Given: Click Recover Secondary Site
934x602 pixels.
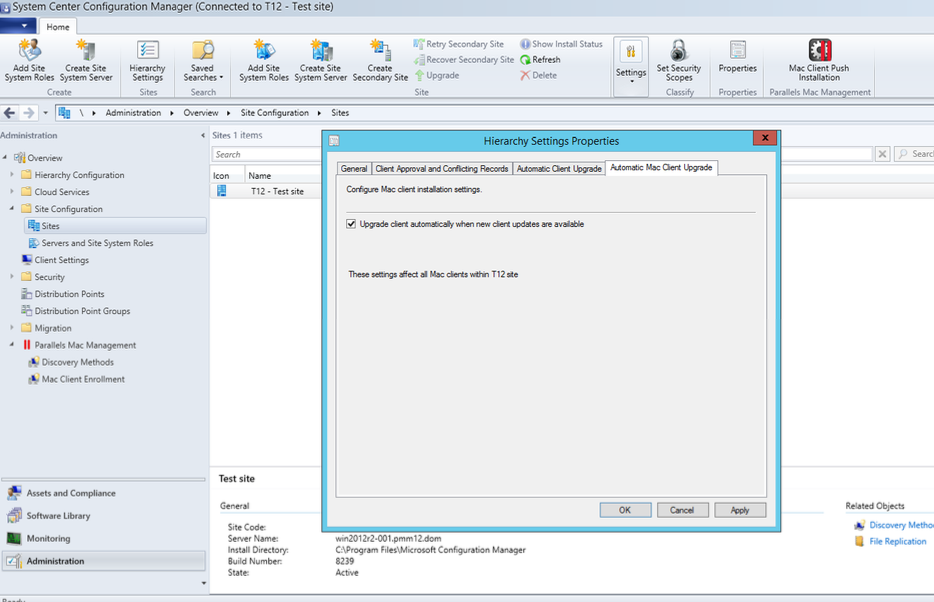Looking at the screenshot, I should click(463, 60).
